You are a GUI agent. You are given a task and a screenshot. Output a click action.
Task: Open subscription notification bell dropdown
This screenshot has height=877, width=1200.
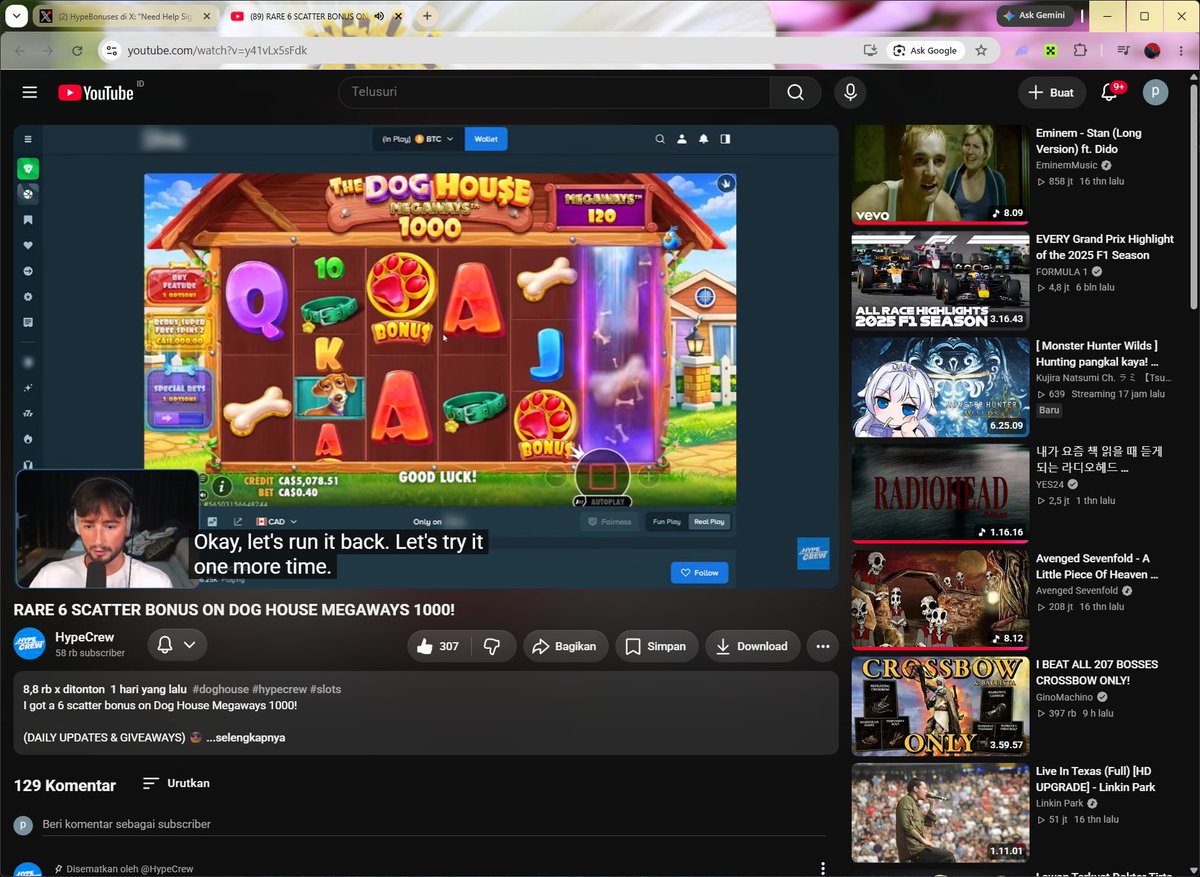click(178, 645)
